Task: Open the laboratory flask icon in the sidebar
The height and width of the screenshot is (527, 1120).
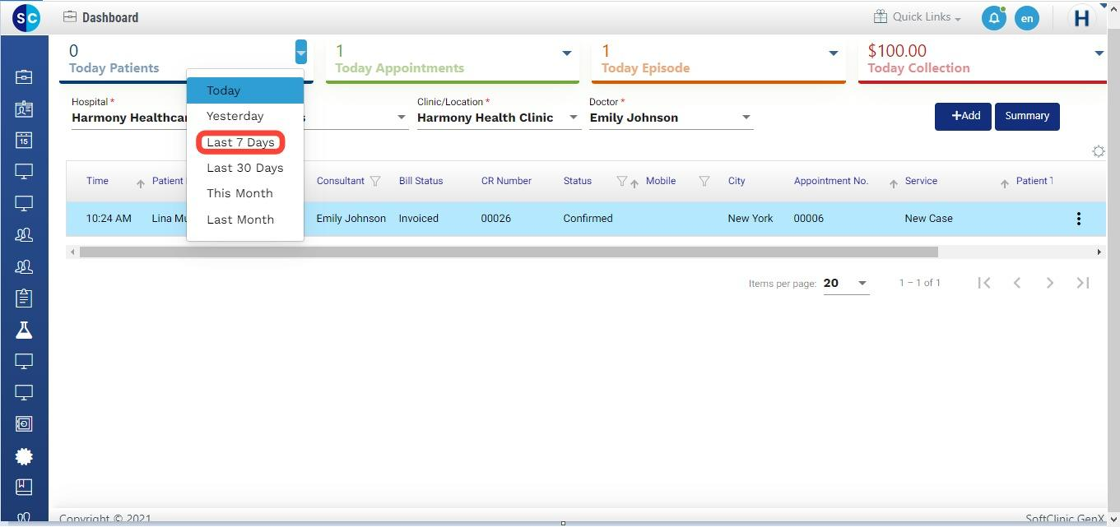Action: (24, 330)
